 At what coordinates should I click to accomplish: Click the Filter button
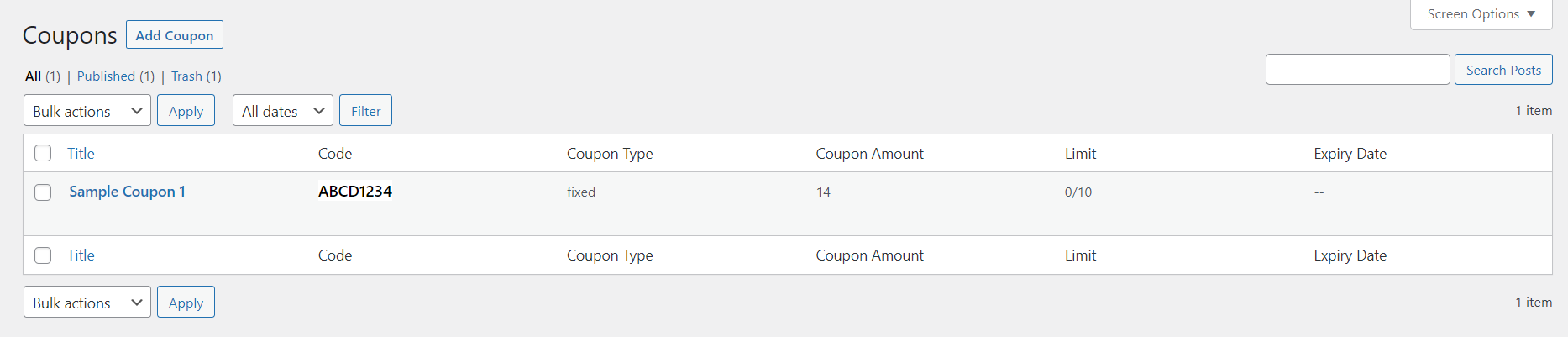click(x=365, y=111)
